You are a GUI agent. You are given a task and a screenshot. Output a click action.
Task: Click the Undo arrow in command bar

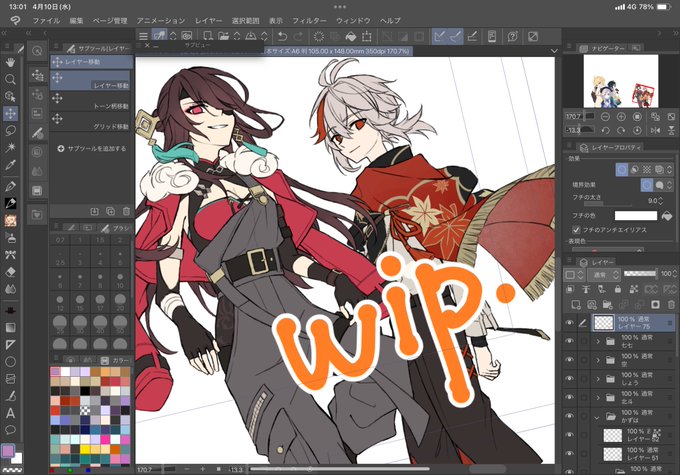coord(282,36)
